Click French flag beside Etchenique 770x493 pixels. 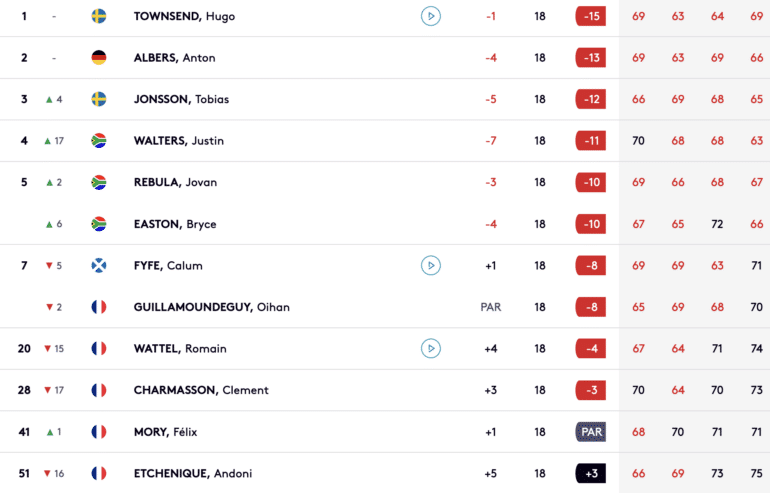tap(99, 473)
